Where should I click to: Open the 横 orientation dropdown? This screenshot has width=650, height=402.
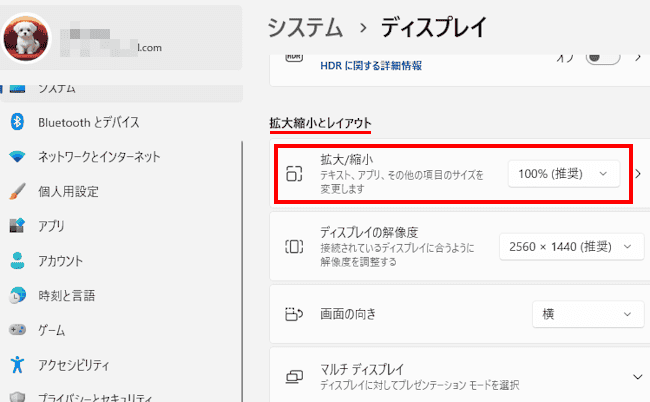[x=588, y=314]
